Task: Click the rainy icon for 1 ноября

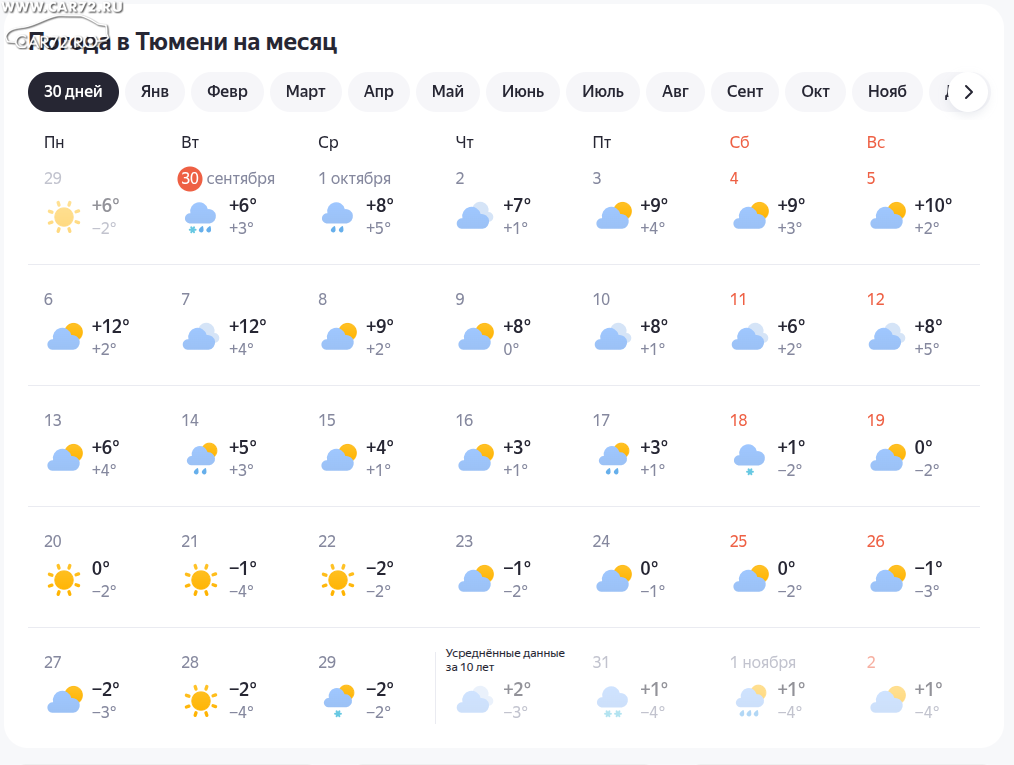Action: (x=749, y=700)
